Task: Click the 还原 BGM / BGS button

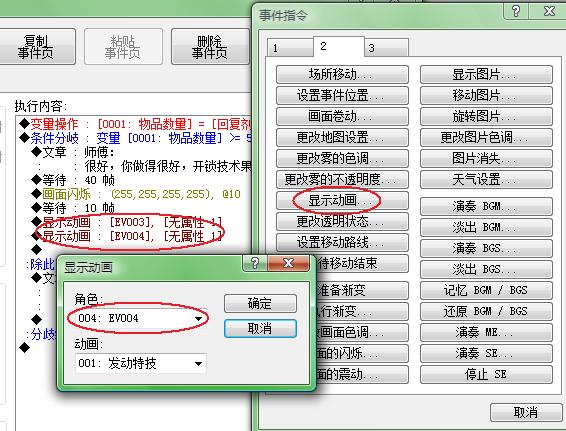Action: point(486,311)
